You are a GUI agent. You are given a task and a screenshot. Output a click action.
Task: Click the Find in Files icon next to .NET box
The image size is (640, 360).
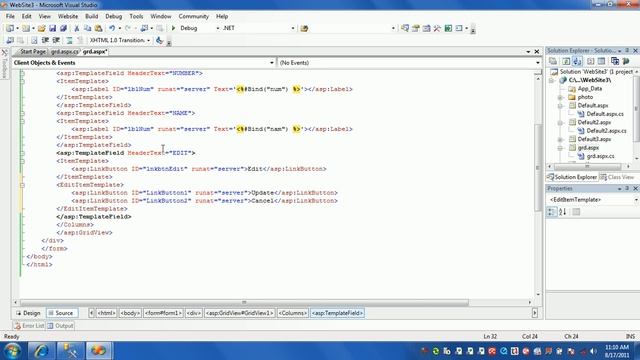point(304,28)
